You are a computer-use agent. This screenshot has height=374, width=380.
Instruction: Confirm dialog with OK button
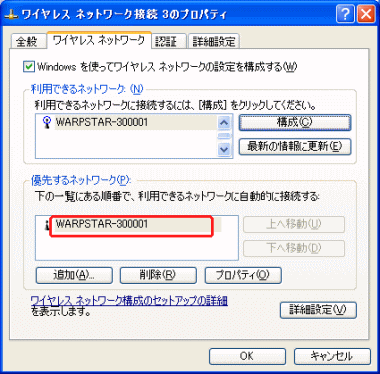[247, 356]
